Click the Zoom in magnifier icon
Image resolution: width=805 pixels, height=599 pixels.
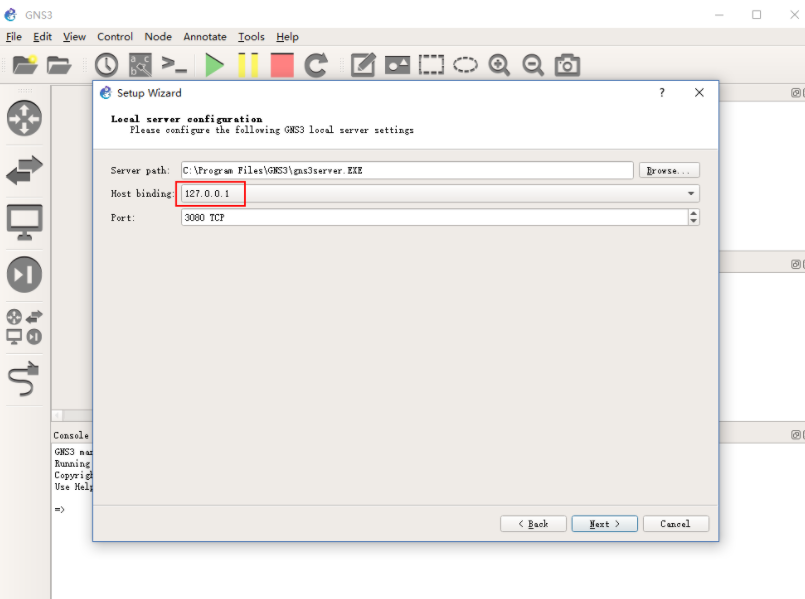(499, 65)
